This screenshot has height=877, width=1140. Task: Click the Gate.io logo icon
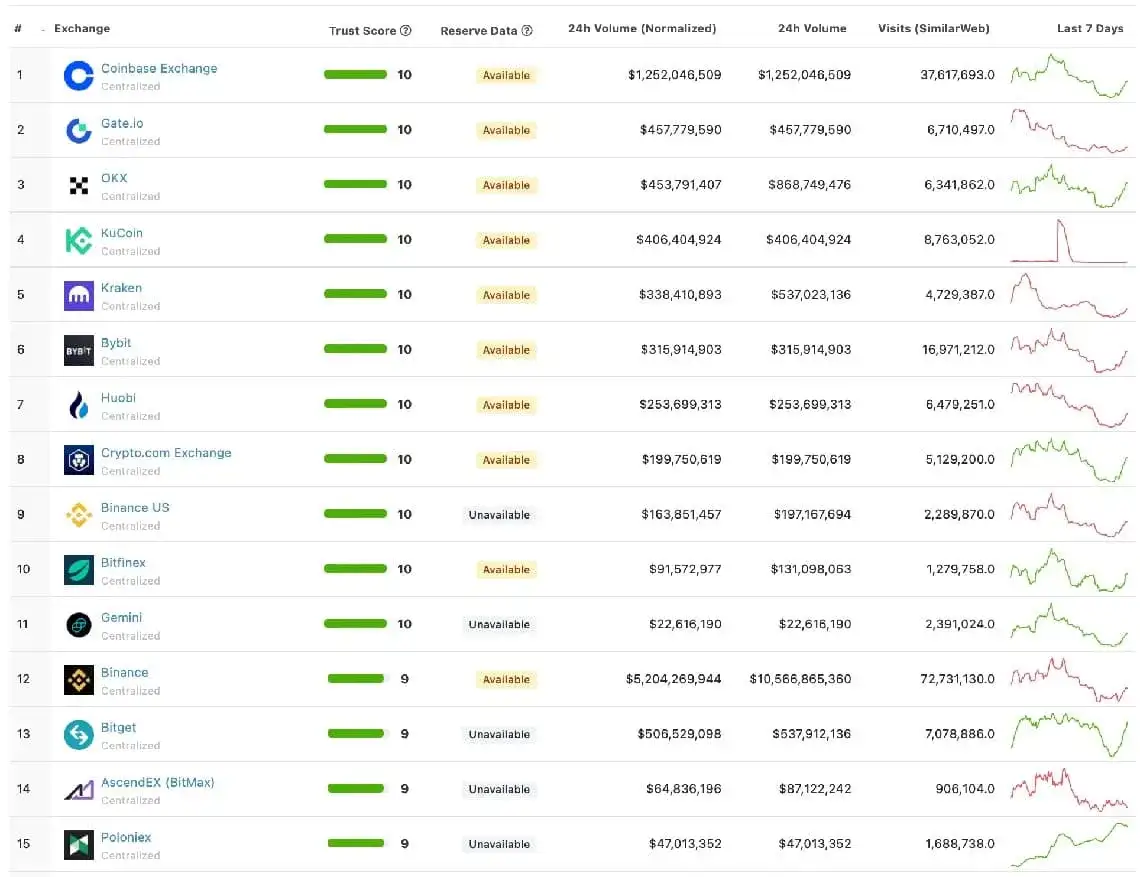coord(79,131)
